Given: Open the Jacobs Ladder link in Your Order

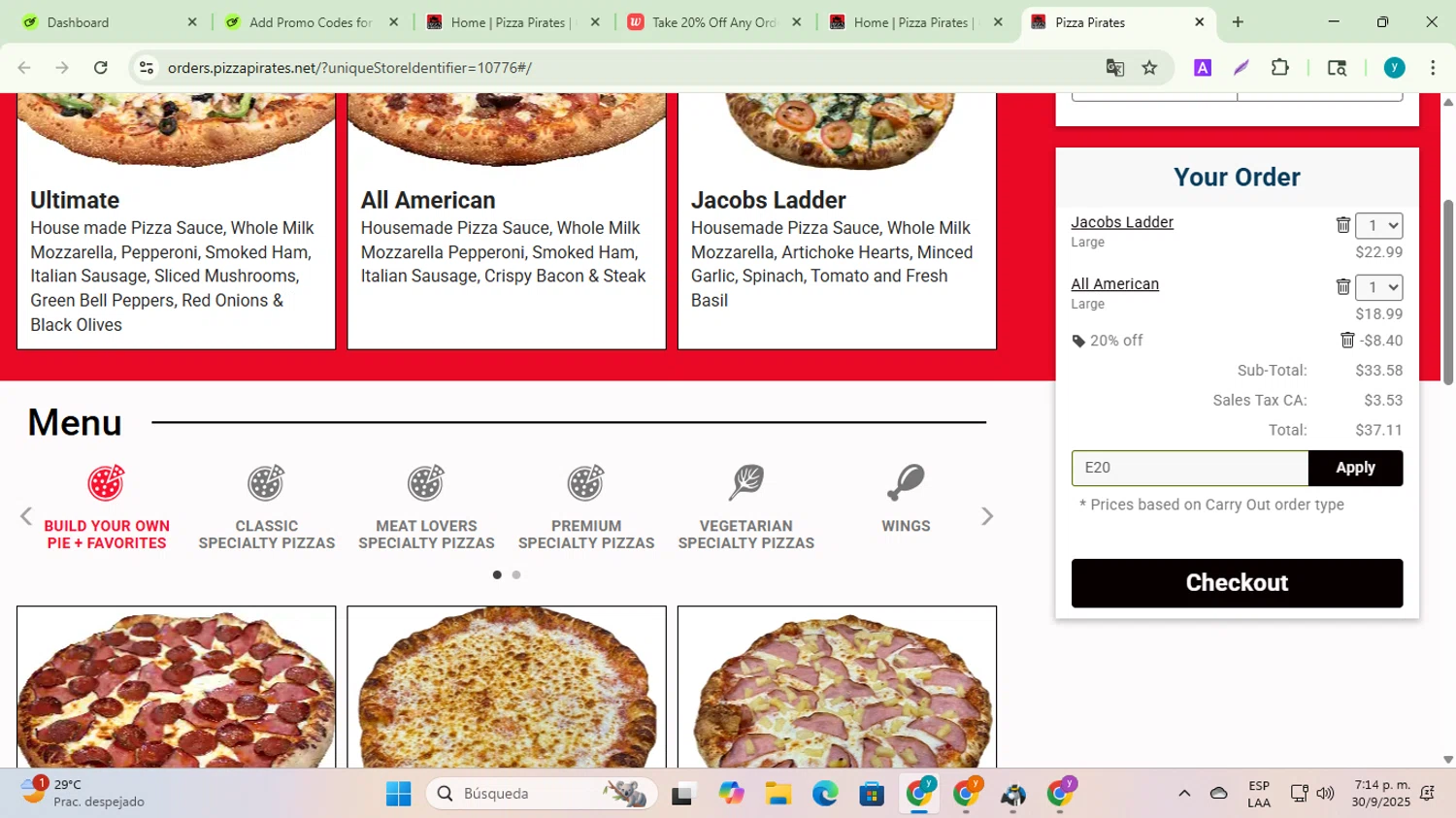Looking at the screenshot, I should tap(1122, 222).
